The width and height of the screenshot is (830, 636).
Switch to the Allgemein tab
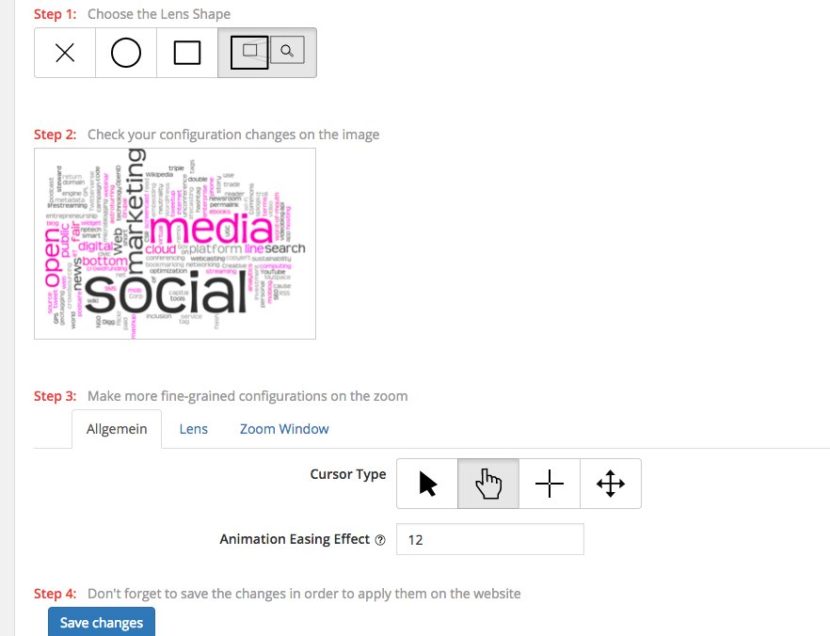[116, 429]
